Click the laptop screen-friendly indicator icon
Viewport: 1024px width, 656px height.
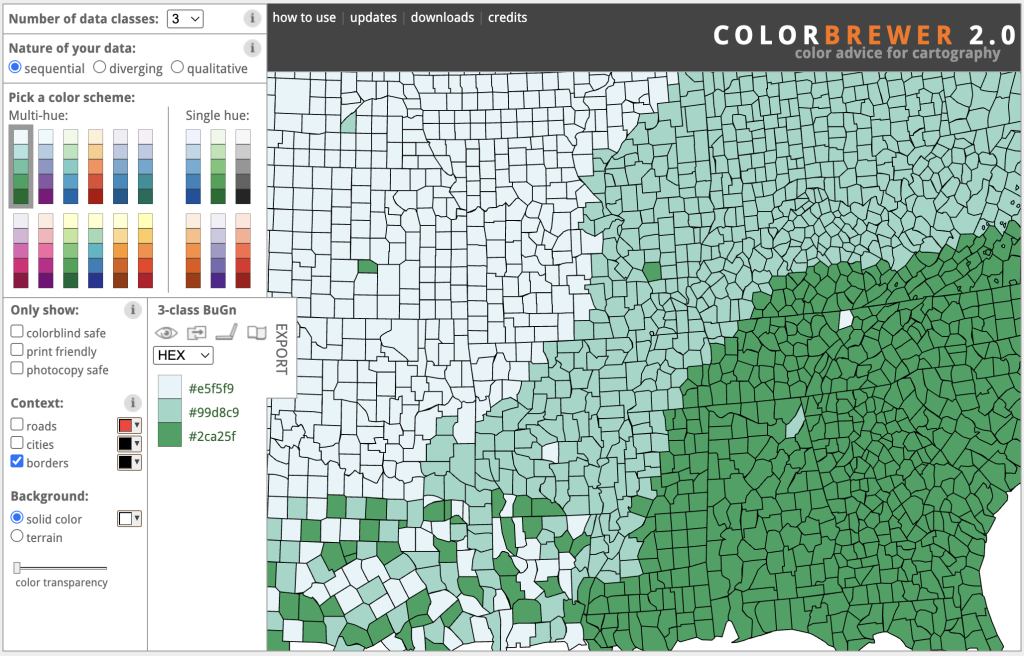pyautogui.click(x=227, y=333)
